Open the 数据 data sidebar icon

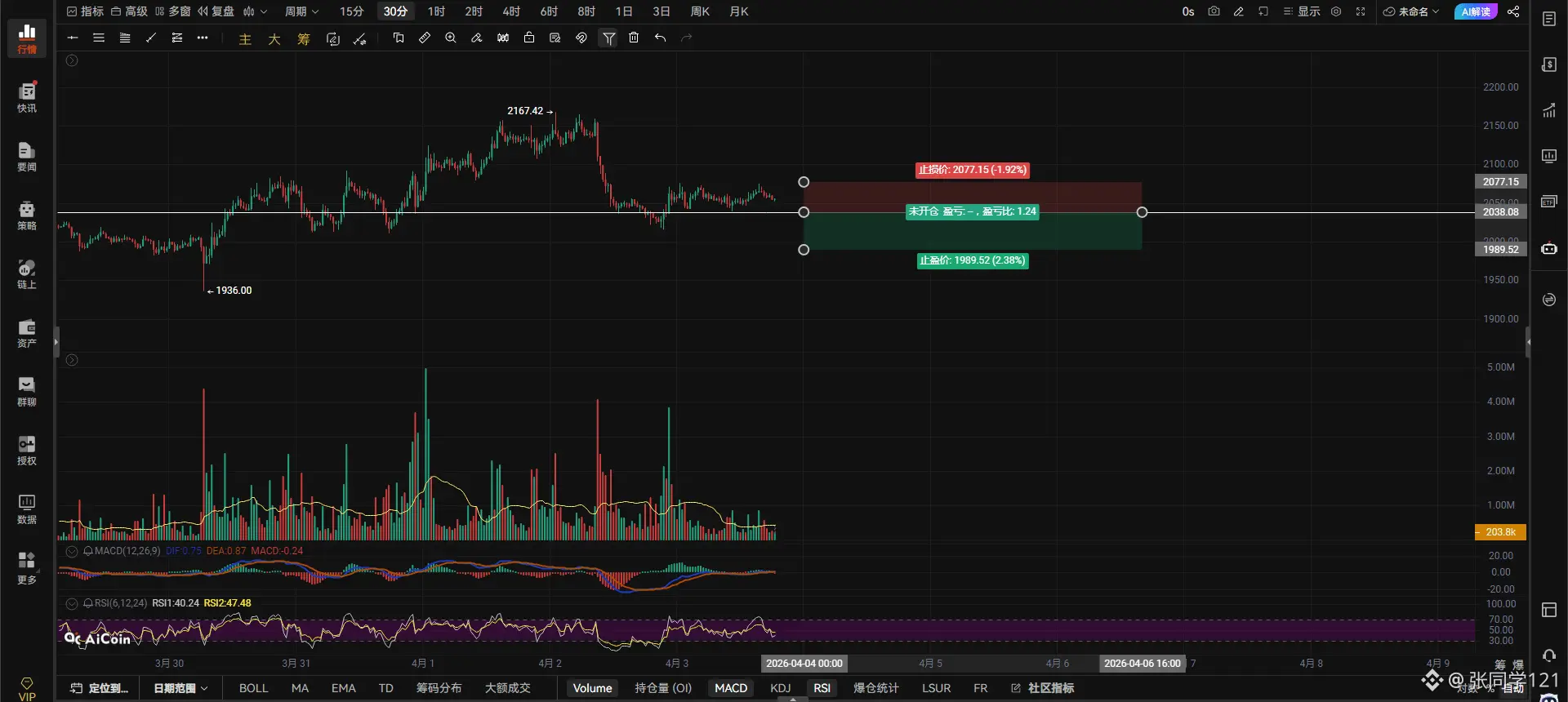tap(27, 509)
